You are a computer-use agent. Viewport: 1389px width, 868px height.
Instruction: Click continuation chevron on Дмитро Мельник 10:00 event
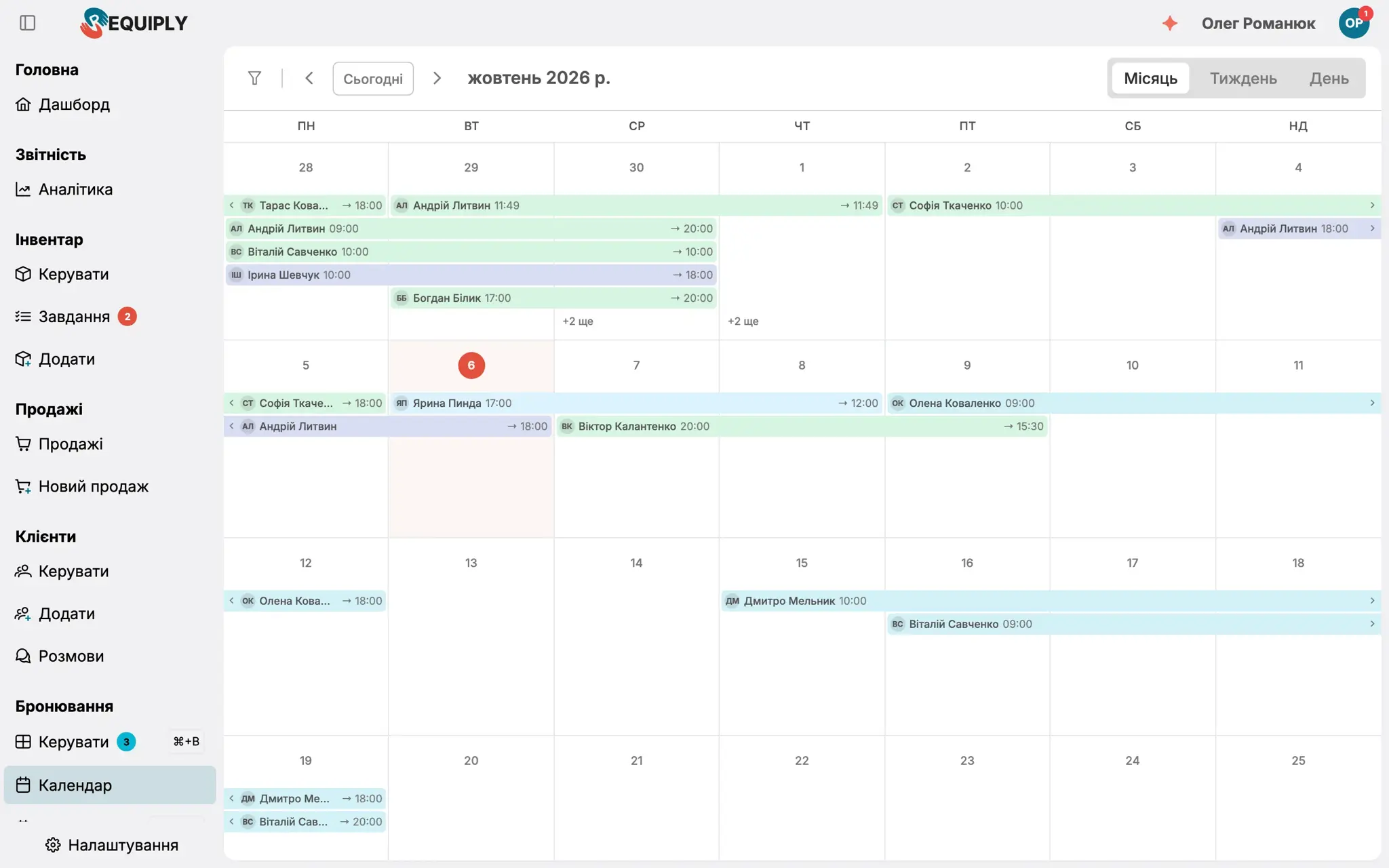click(1372, 601)
